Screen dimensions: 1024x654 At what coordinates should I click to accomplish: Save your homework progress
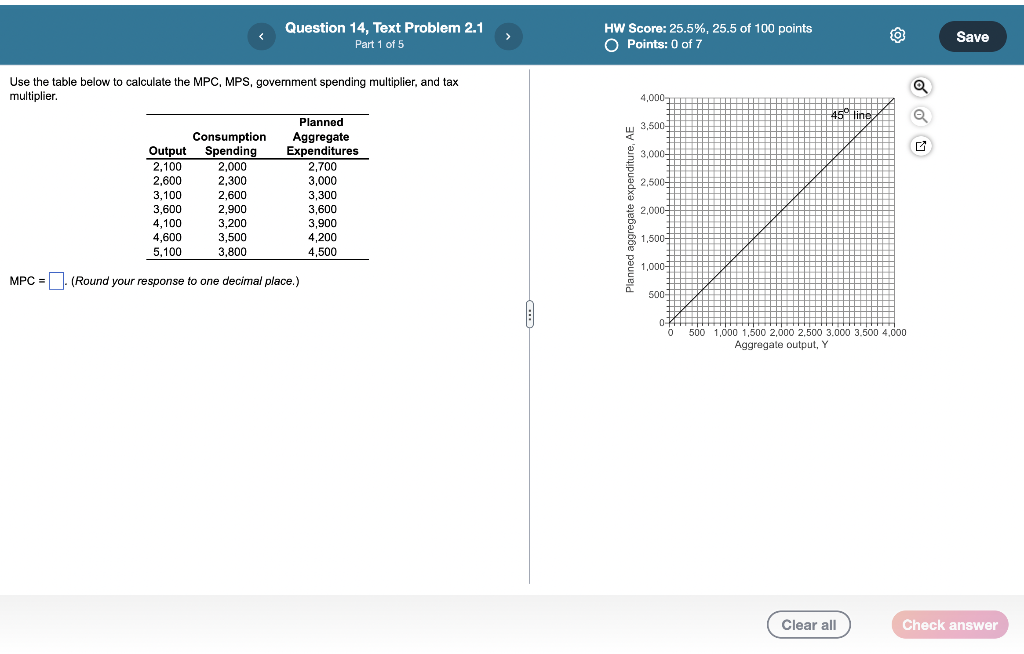click(971, 35)
